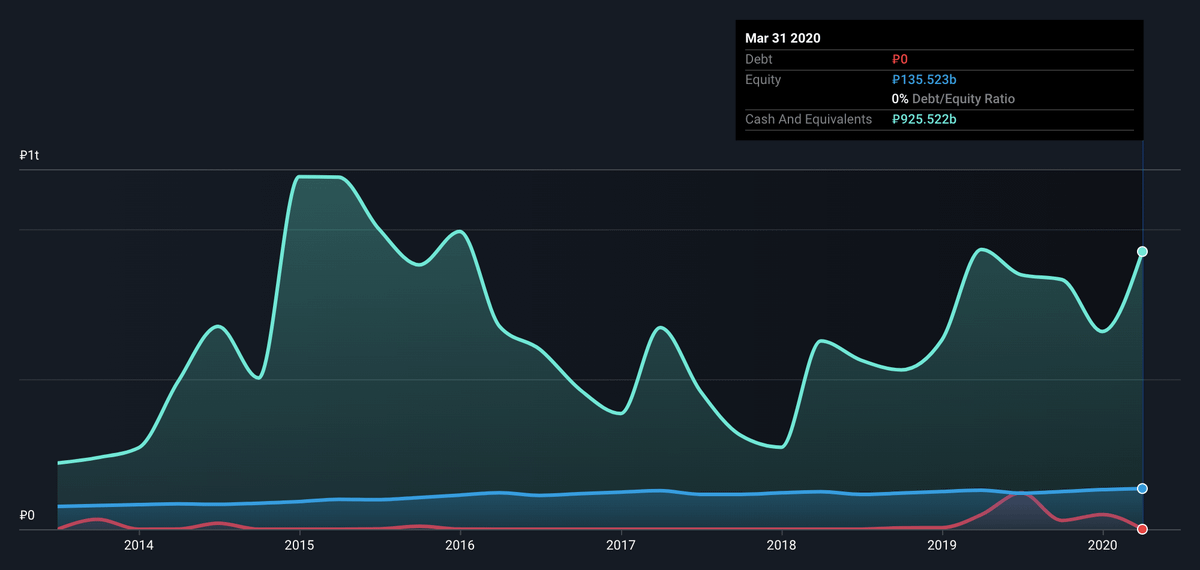Click the Mar 31 2020 tooltip heading
This screenshot has width=1200, height=570.
click(783, 38)
